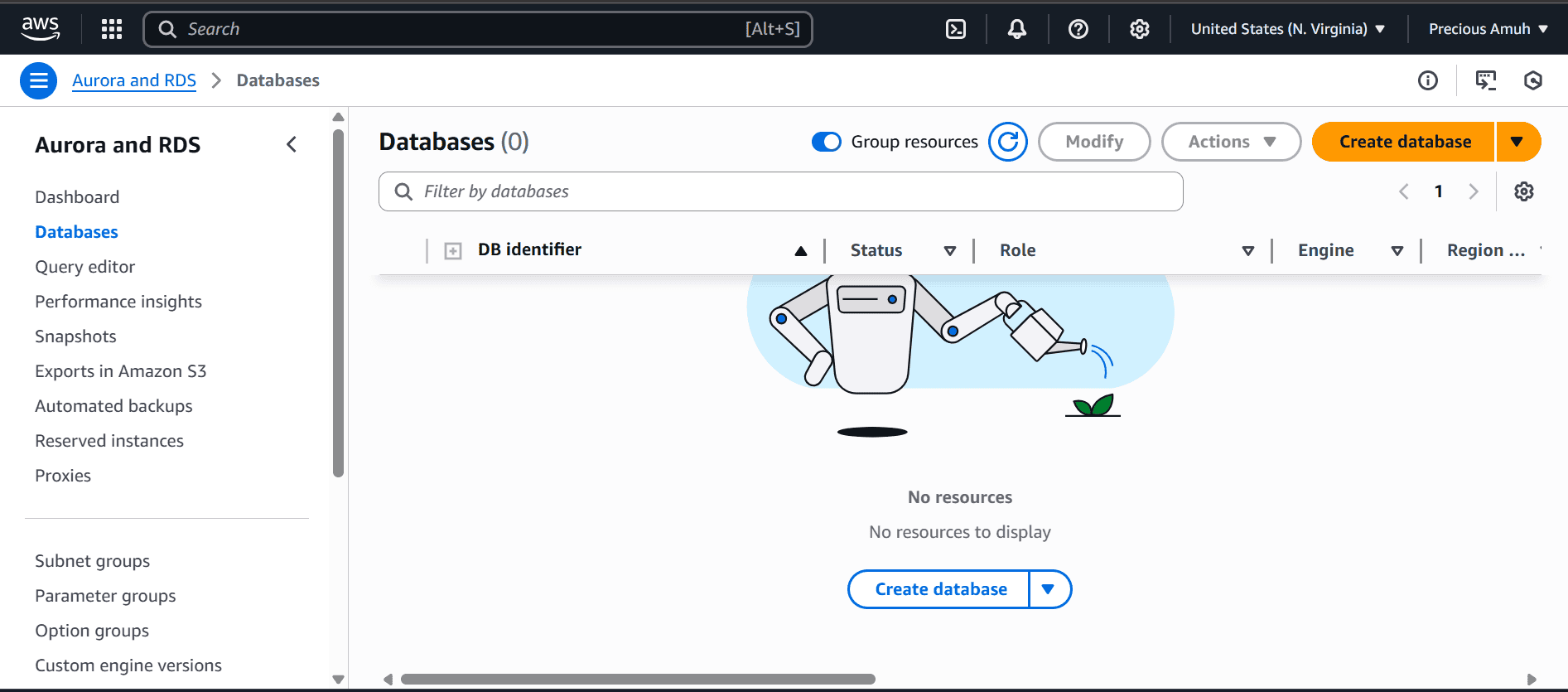Click the orange Create database button
1568x692 pixels.
1405,142
